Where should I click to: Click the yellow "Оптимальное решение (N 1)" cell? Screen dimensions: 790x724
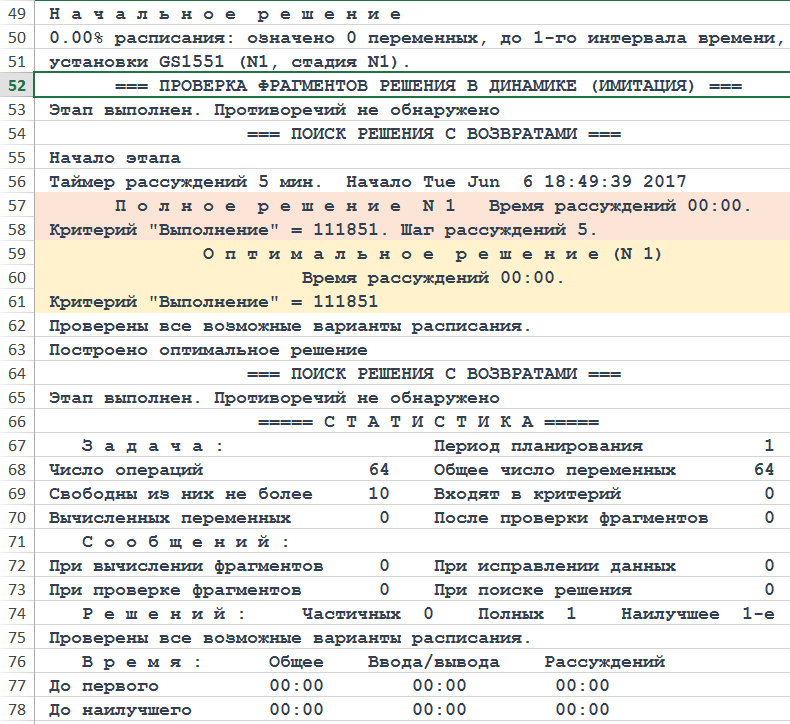[x=433, y=254]
